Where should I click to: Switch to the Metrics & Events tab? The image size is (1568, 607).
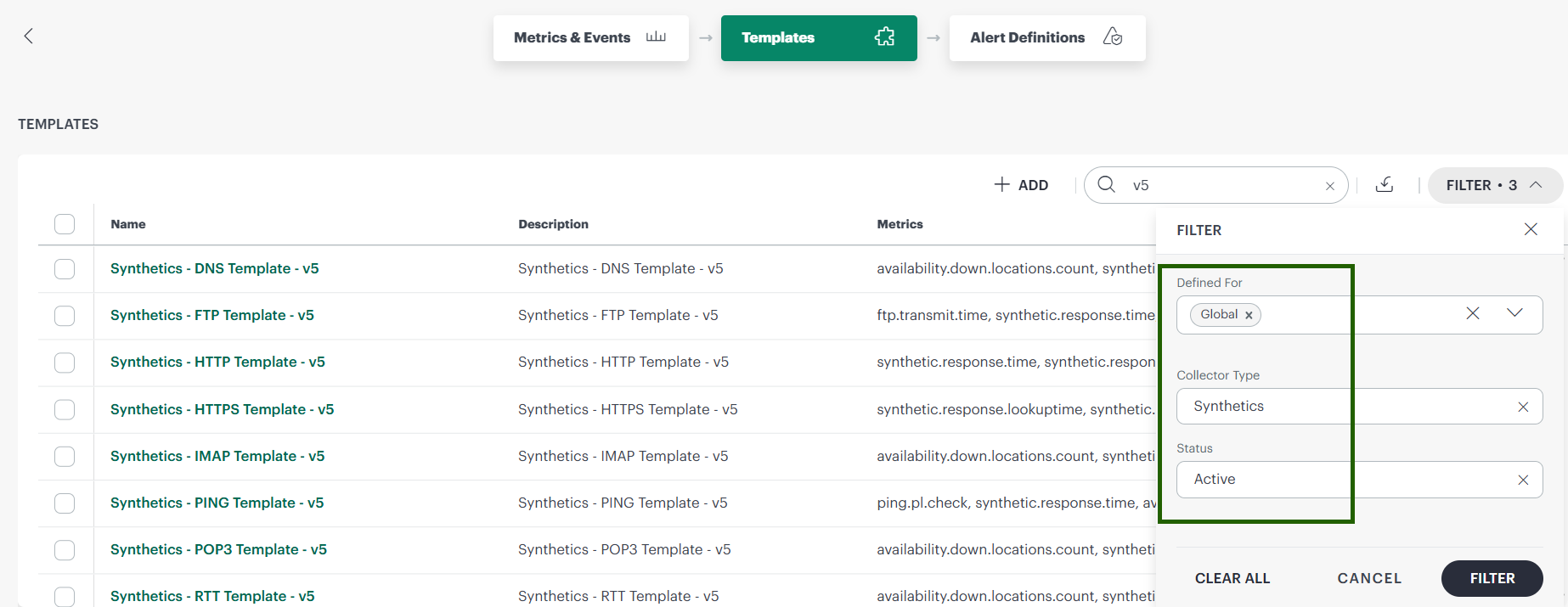coord(590,37)
